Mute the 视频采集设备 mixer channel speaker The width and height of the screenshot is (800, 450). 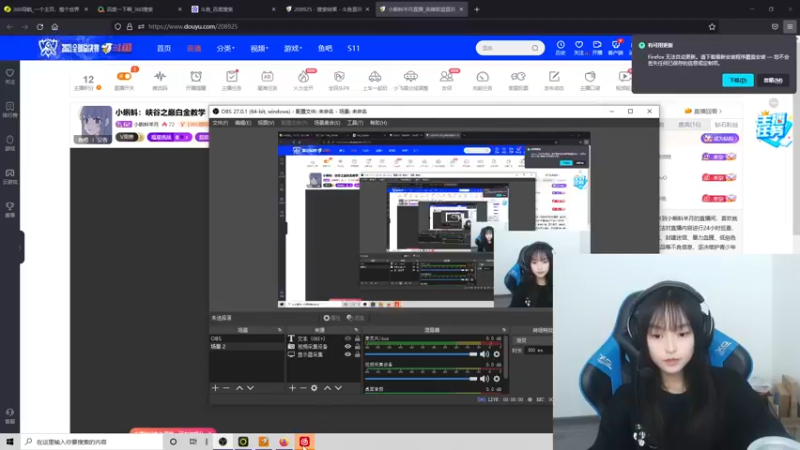[484, 379]
